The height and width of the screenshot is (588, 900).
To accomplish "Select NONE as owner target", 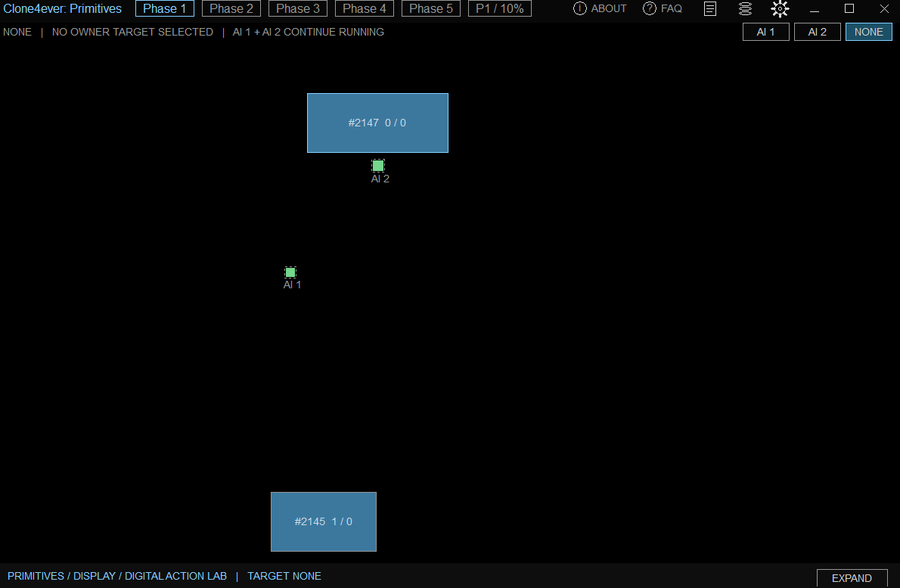I will 868,32.
